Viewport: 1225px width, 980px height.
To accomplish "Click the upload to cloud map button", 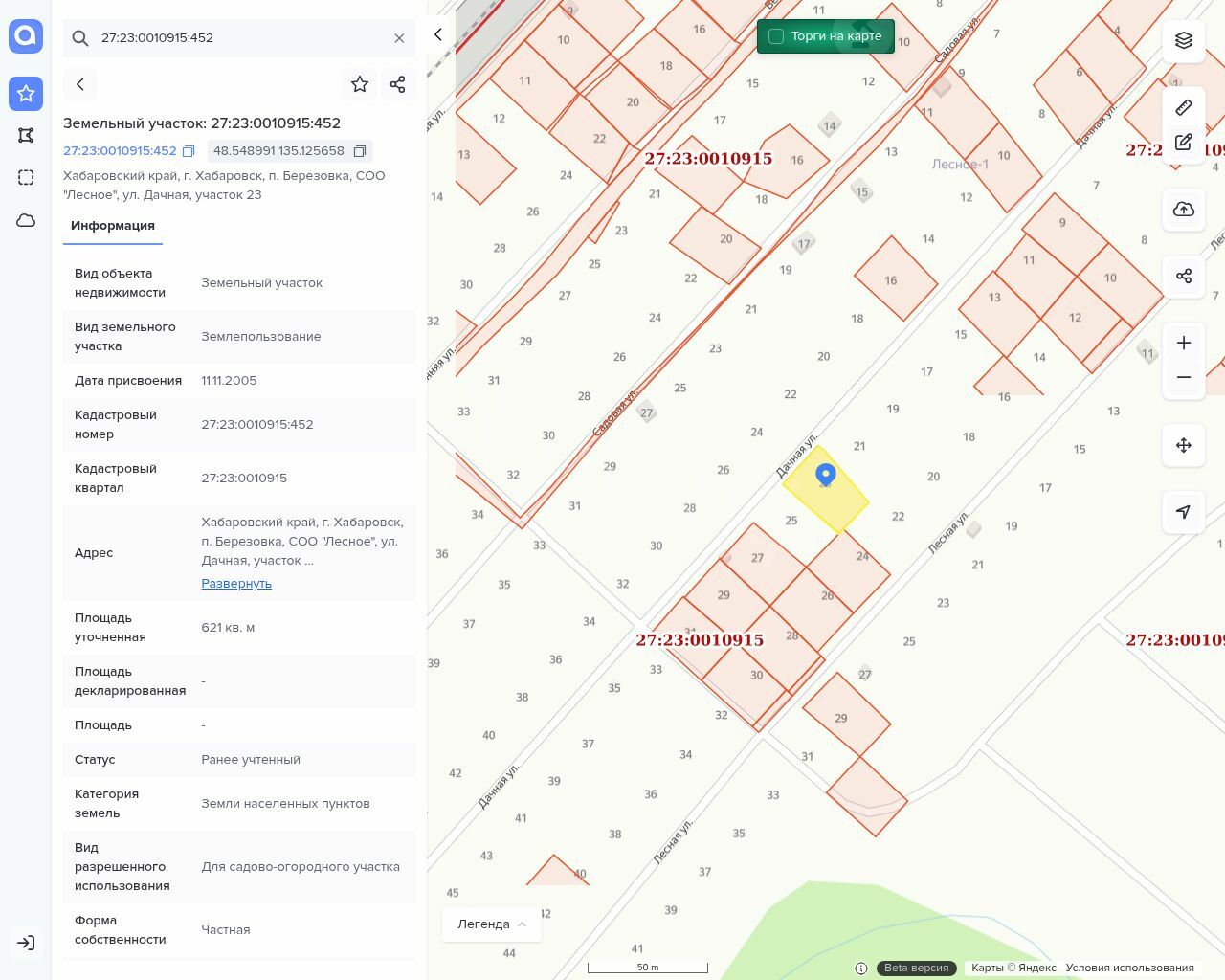I will 1184,210.
